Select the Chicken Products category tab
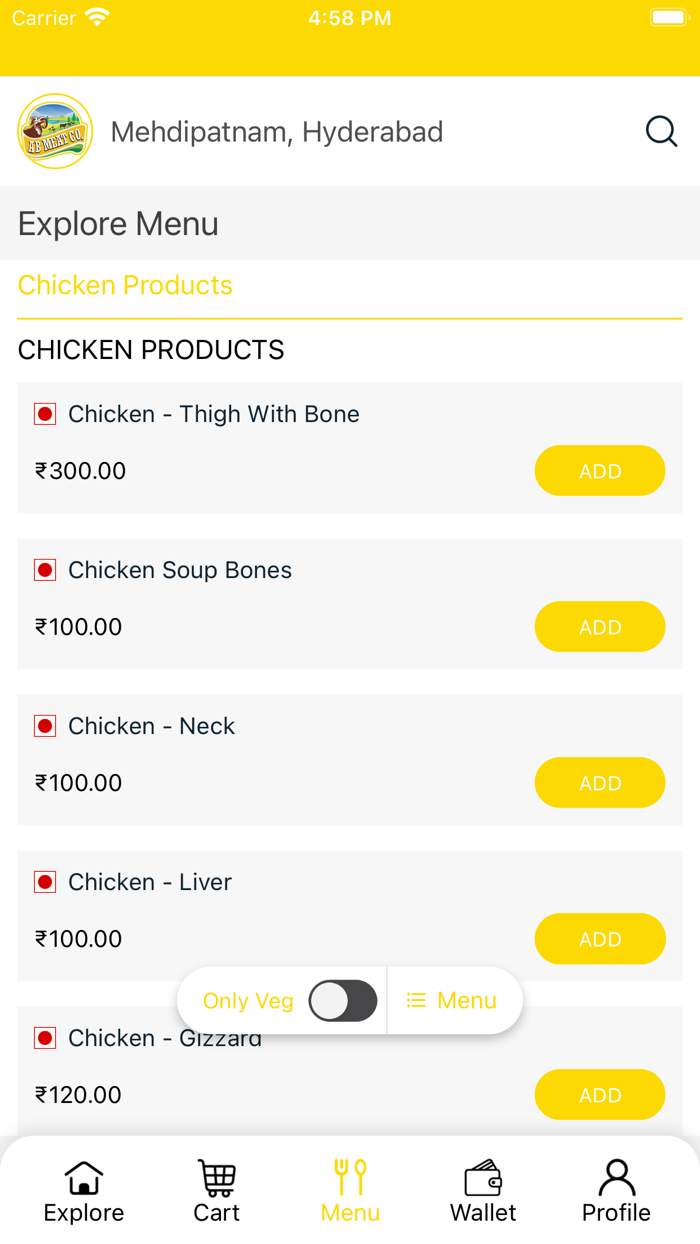 125,285
